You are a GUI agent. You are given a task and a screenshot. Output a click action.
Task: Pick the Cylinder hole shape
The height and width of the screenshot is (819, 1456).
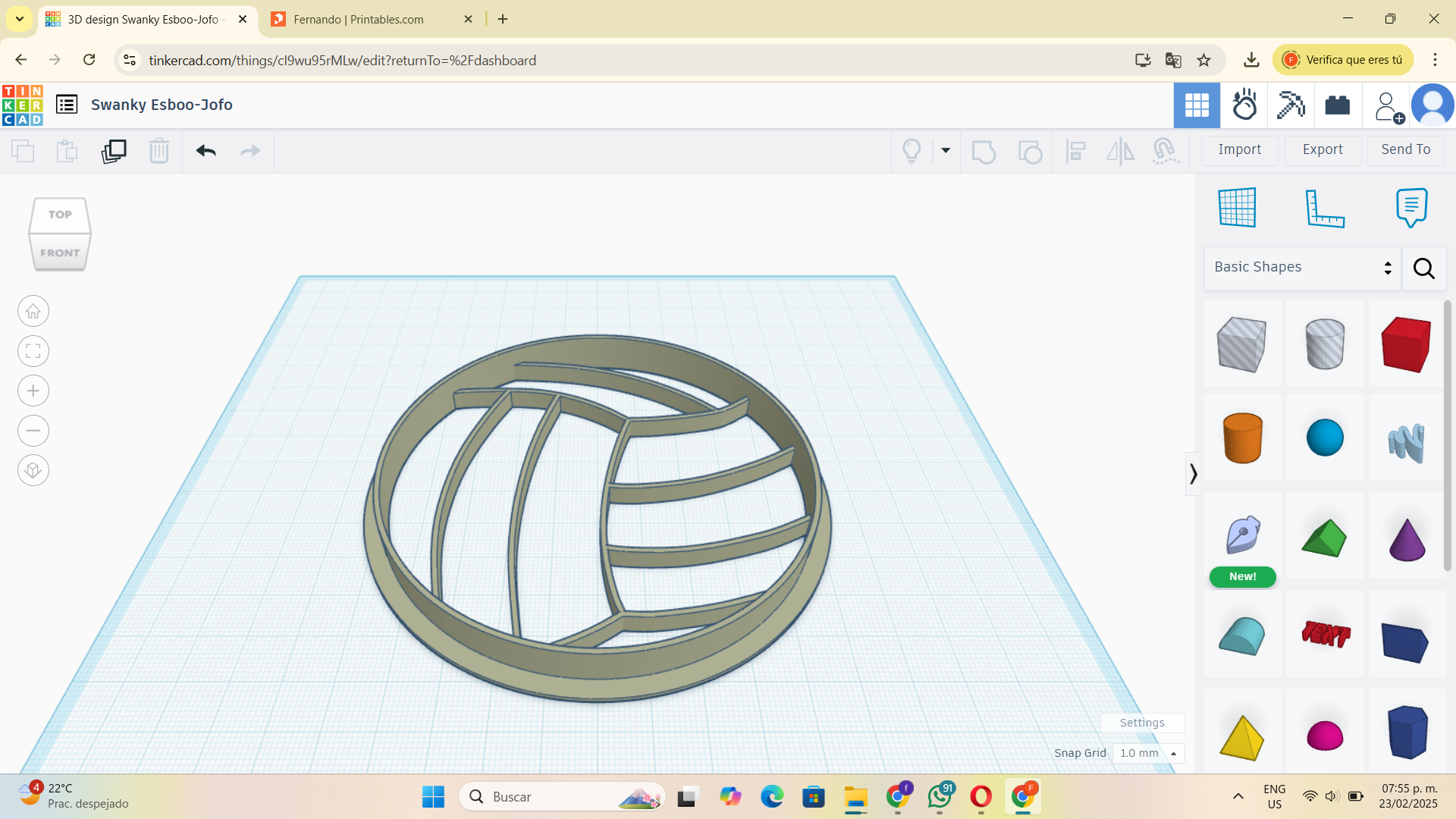click(x=1325, y=344)
